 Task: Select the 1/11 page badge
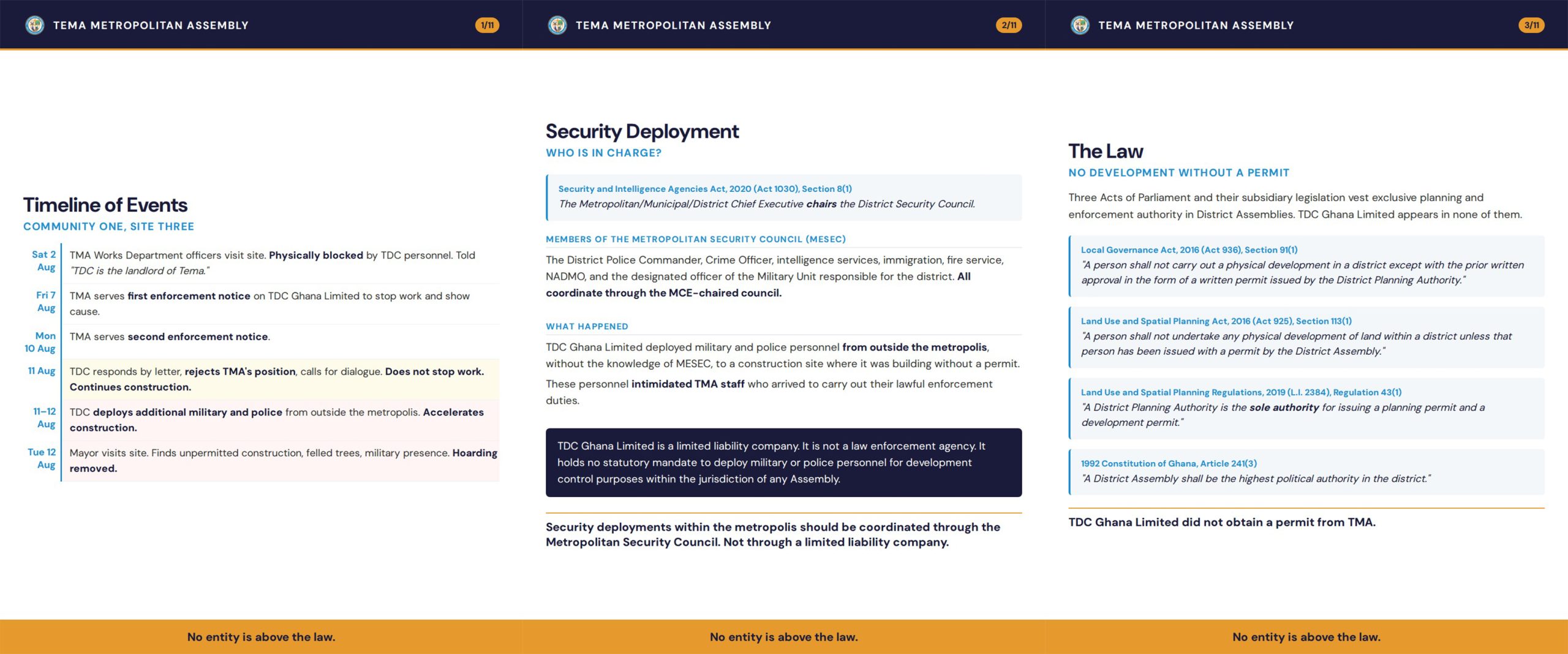click(x=487, y=25)
